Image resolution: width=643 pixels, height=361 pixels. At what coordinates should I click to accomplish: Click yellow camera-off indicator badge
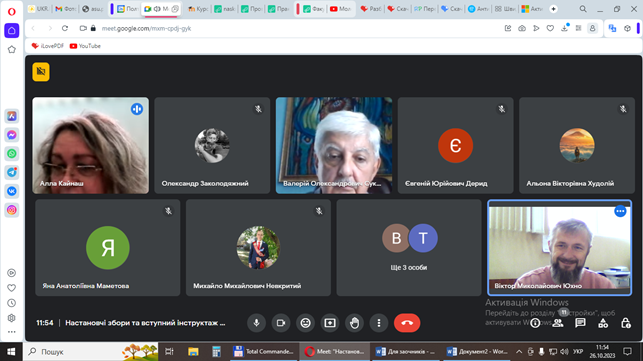(41, 72)
